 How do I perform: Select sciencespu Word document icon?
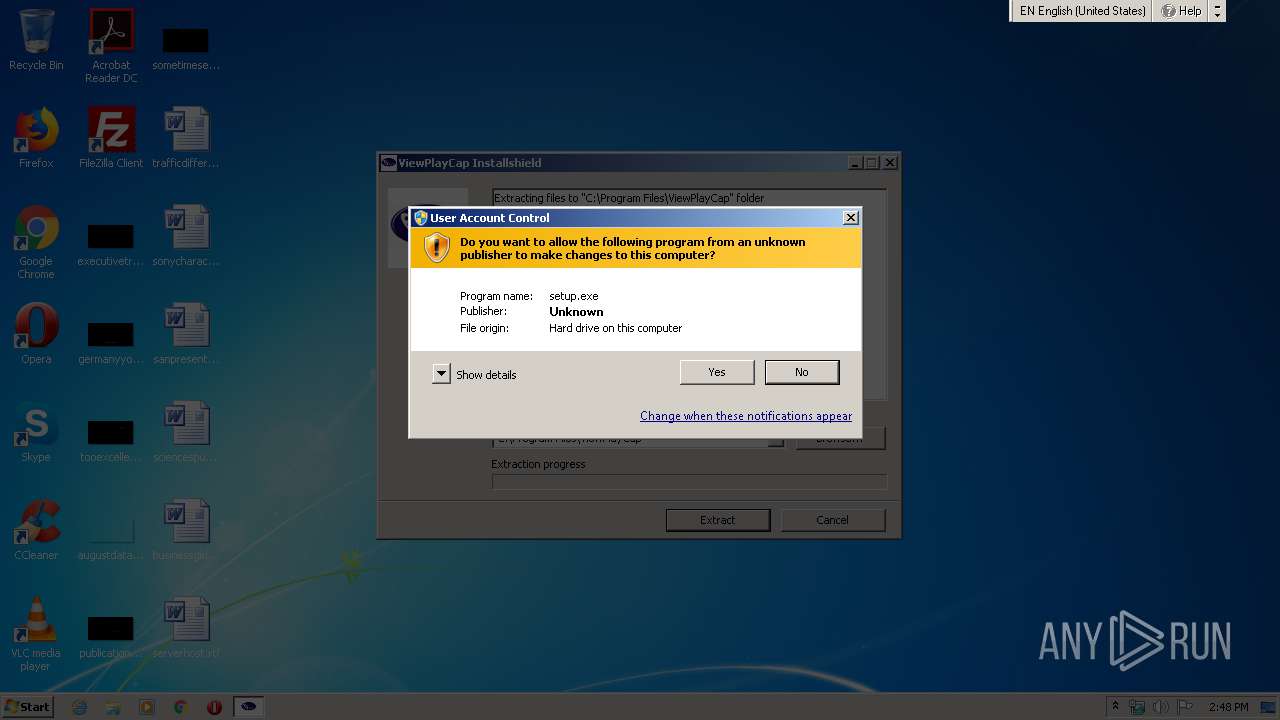pos(186,432)
